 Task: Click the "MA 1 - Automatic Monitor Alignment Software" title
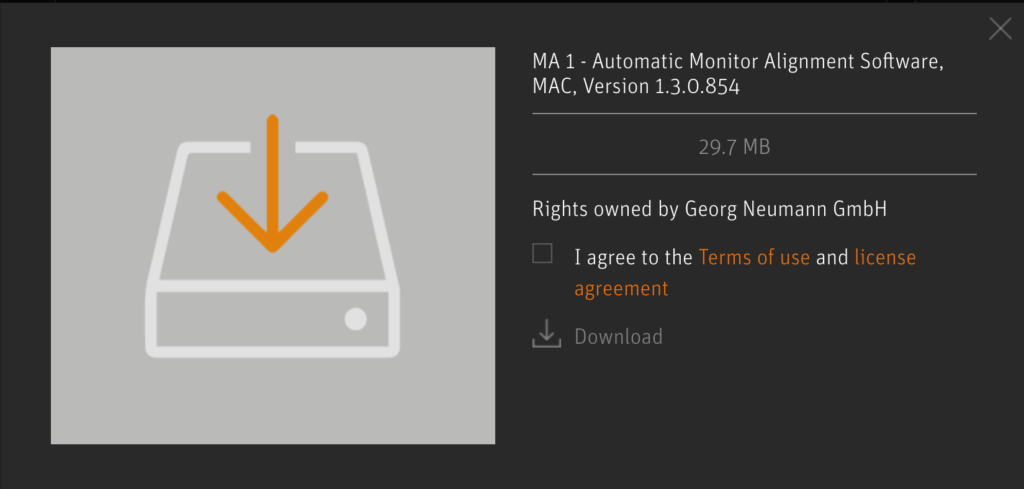739,63
